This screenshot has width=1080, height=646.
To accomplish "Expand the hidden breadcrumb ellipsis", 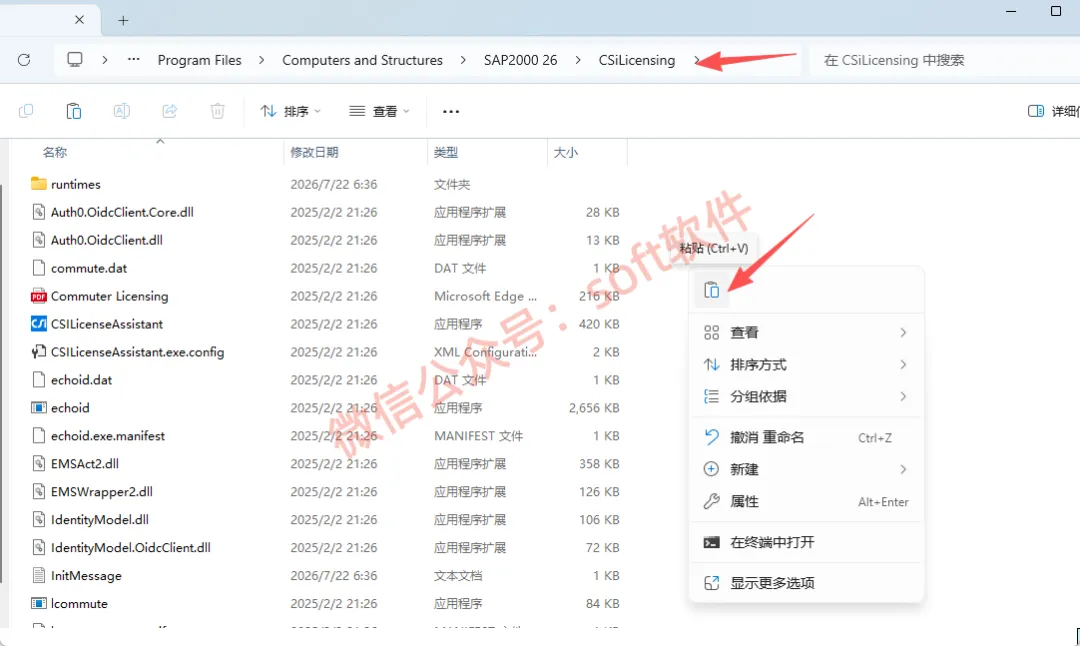I will tap(134, 60).
